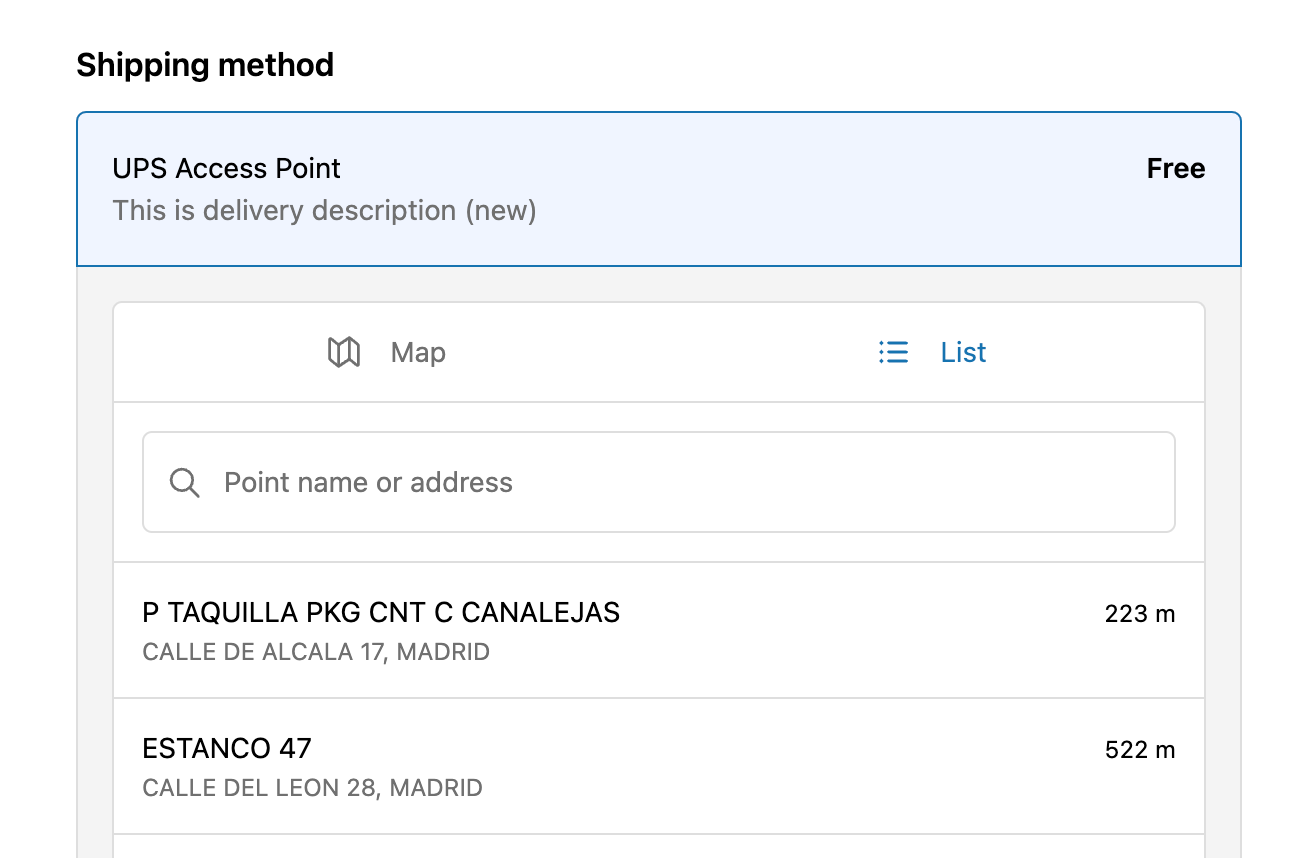Click the empty space right of the placeholder text
Screen dimensions: 1314x858
[840, 482]
